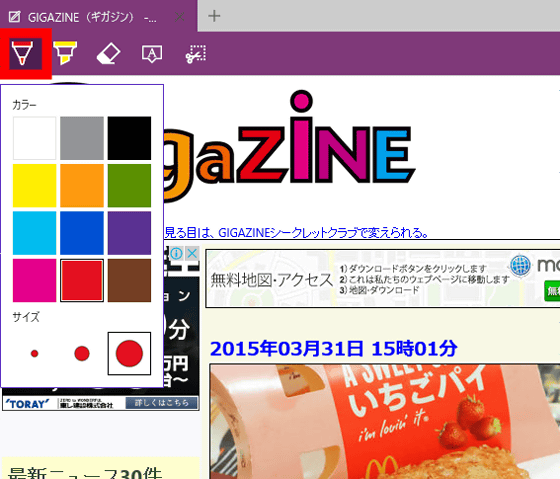This screenshot has width=560, height=479.
Task: Close the GIGAZINE tab
Action: 180,16
